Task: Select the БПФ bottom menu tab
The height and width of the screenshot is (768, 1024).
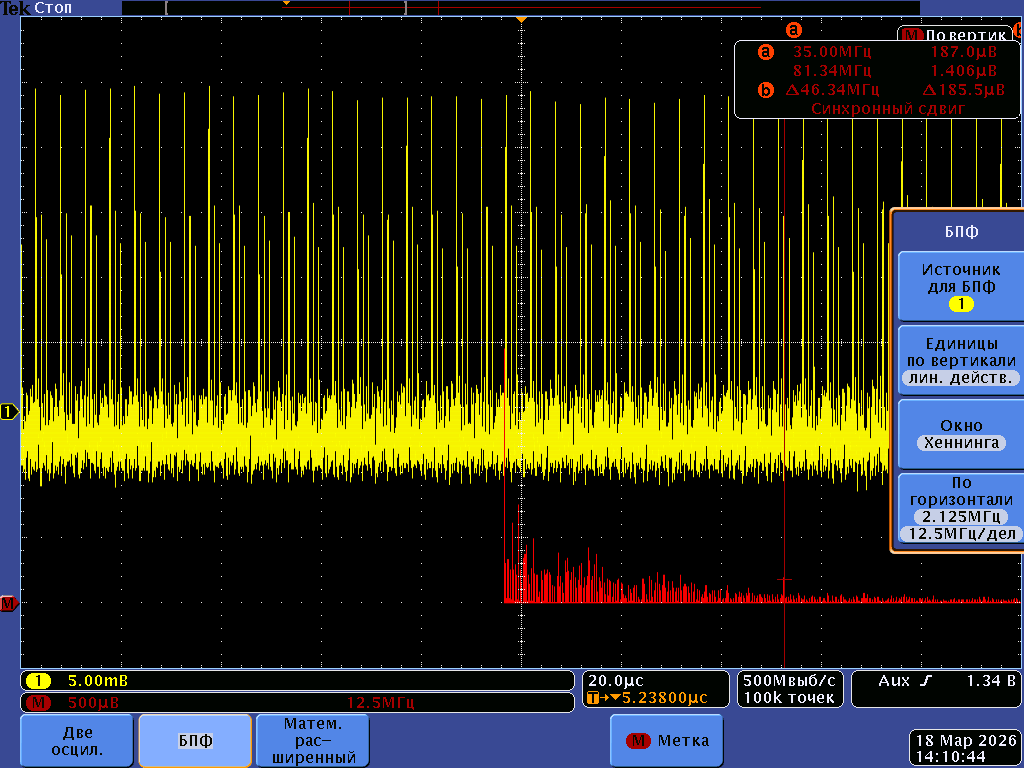Action: [195, 741]
